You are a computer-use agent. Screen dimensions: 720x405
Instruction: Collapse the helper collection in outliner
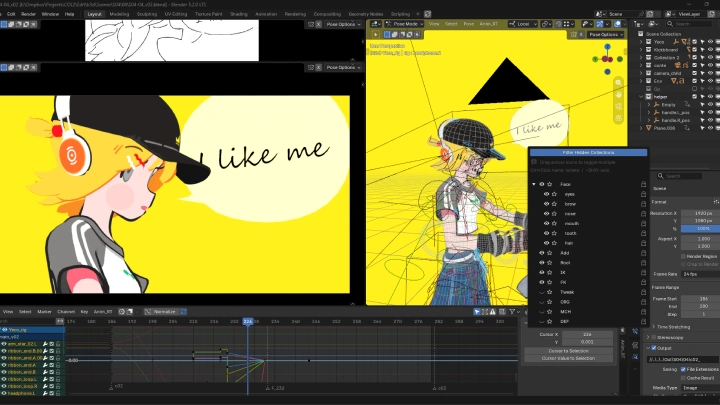(641, 97)
